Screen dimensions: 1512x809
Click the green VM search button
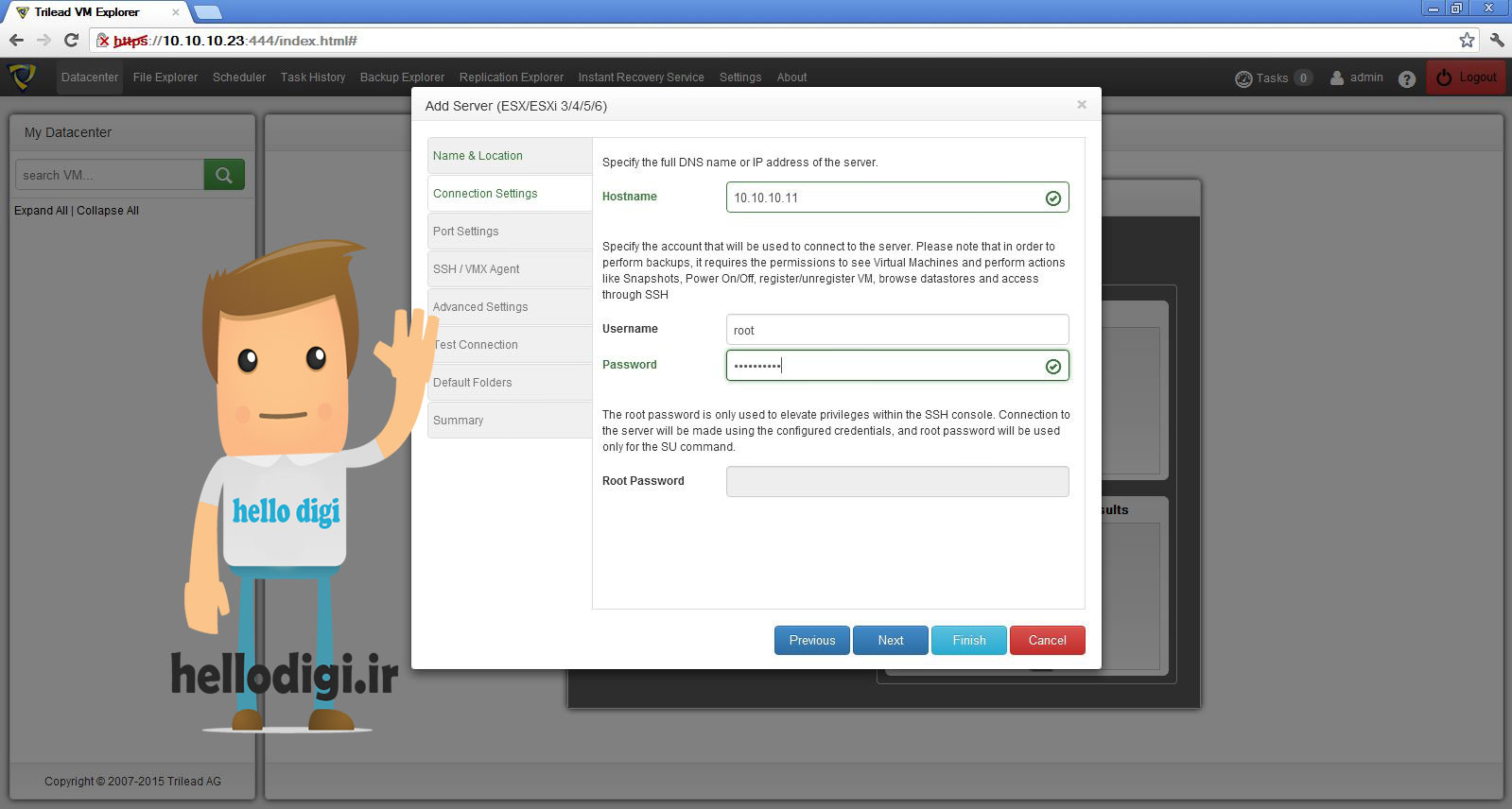(224, 175)
